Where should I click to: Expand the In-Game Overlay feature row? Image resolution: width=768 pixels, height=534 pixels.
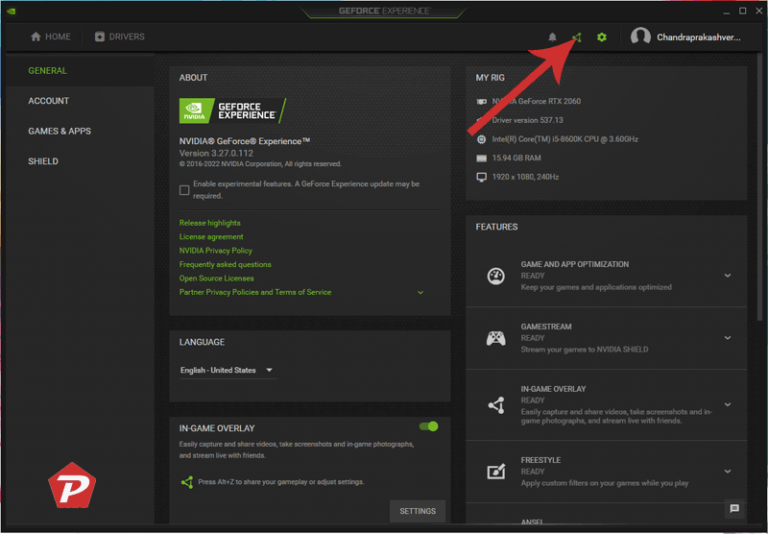point(727,405)
